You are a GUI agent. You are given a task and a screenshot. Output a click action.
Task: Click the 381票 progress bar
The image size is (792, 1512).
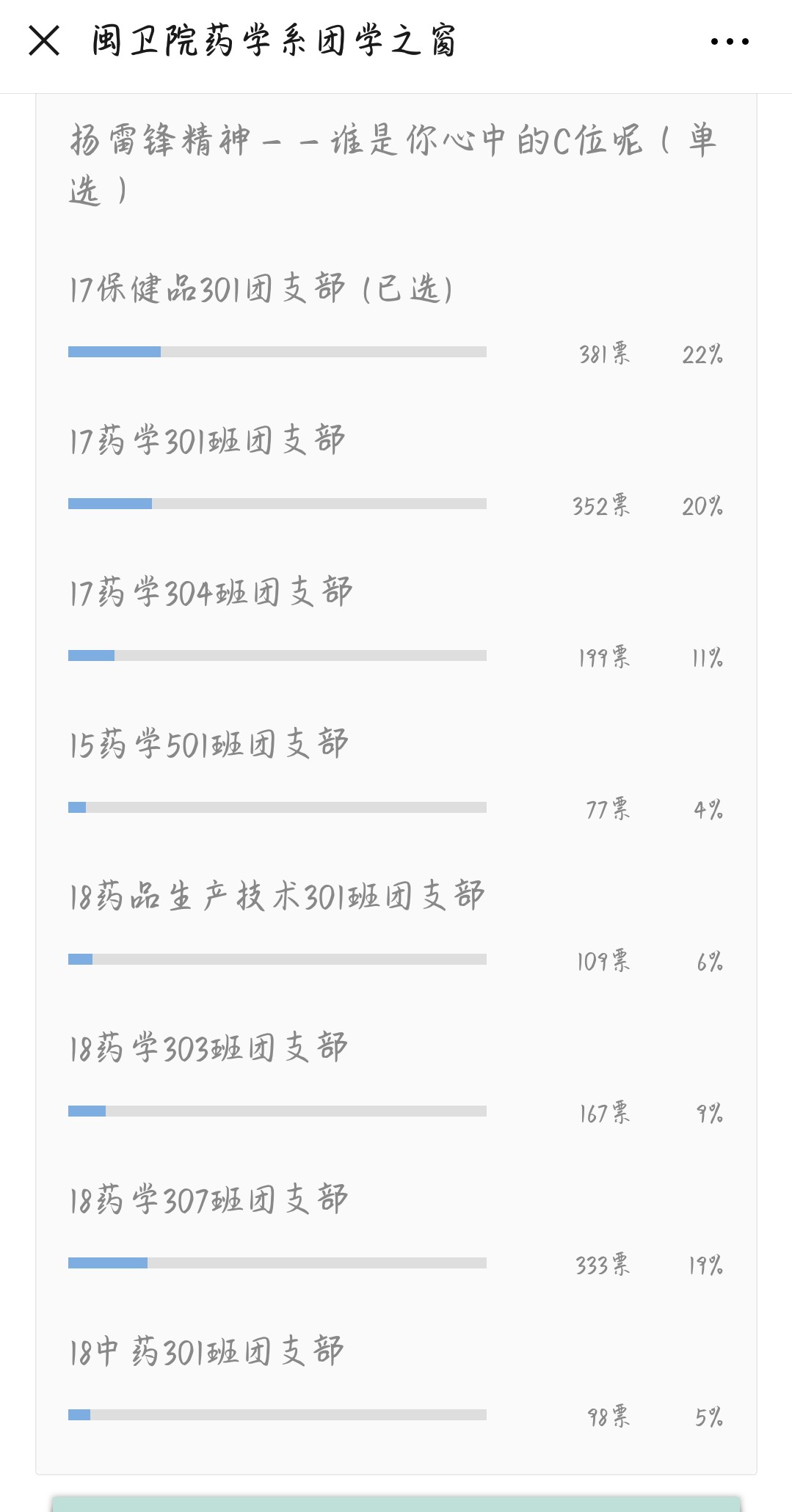[277, 352]
